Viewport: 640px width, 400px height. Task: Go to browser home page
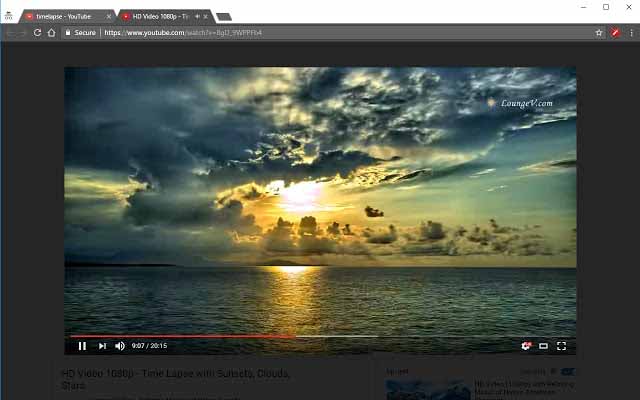click(51, 32)
